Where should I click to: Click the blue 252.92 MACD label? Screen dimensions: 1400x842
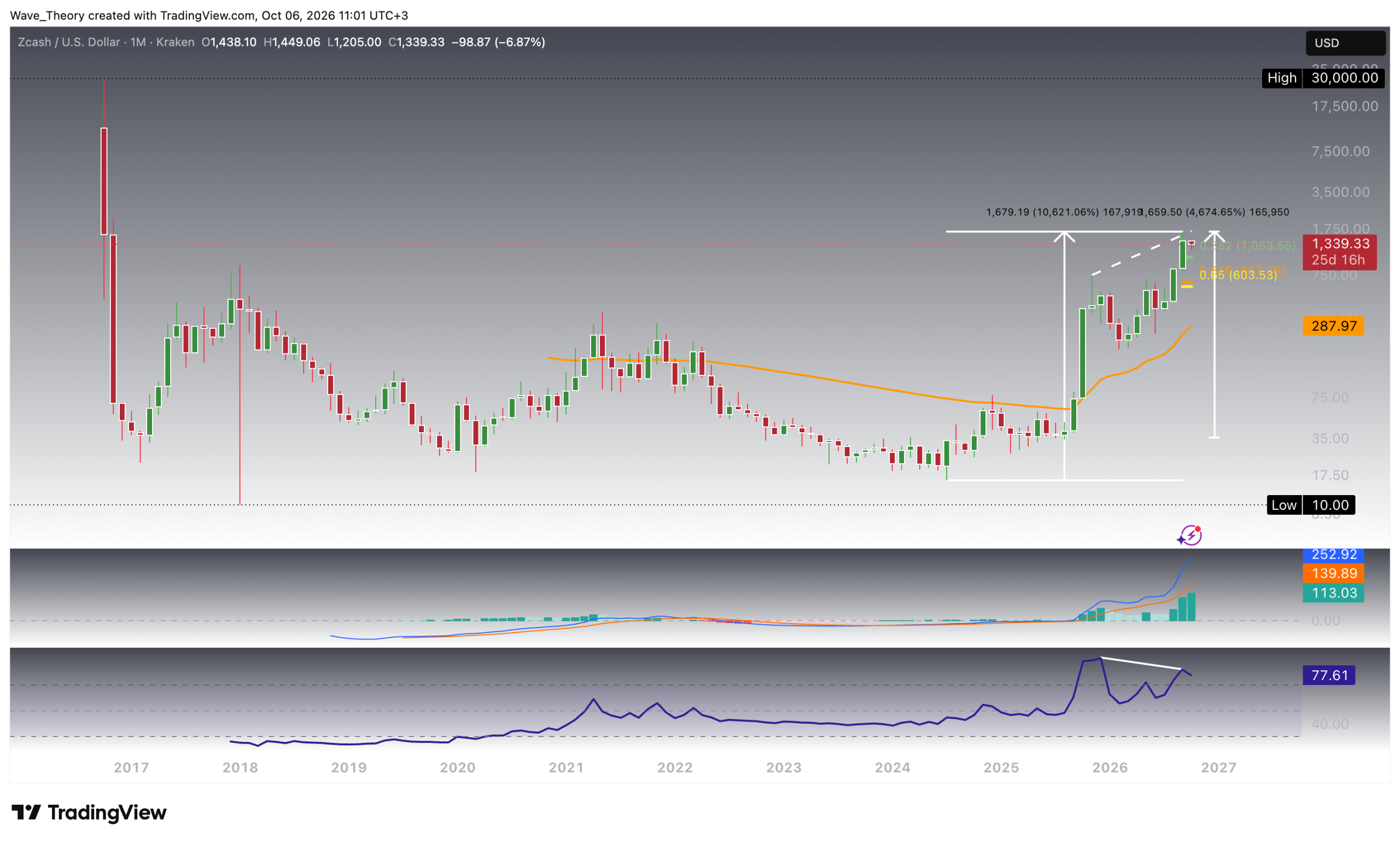pyautogui.click(x=1333, y=554)
